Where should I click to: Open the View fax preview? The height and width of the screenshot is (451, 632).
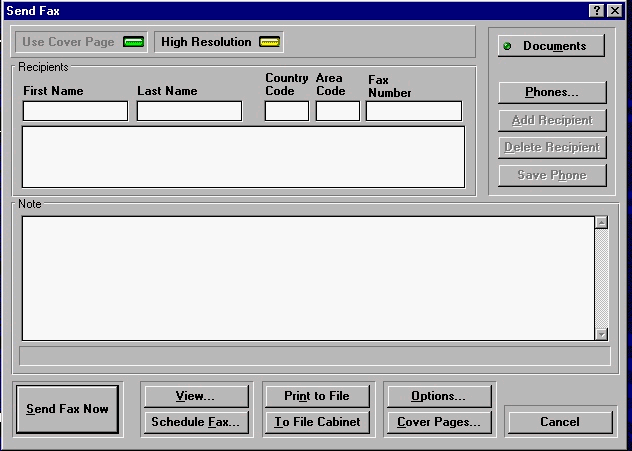[195, 396]
